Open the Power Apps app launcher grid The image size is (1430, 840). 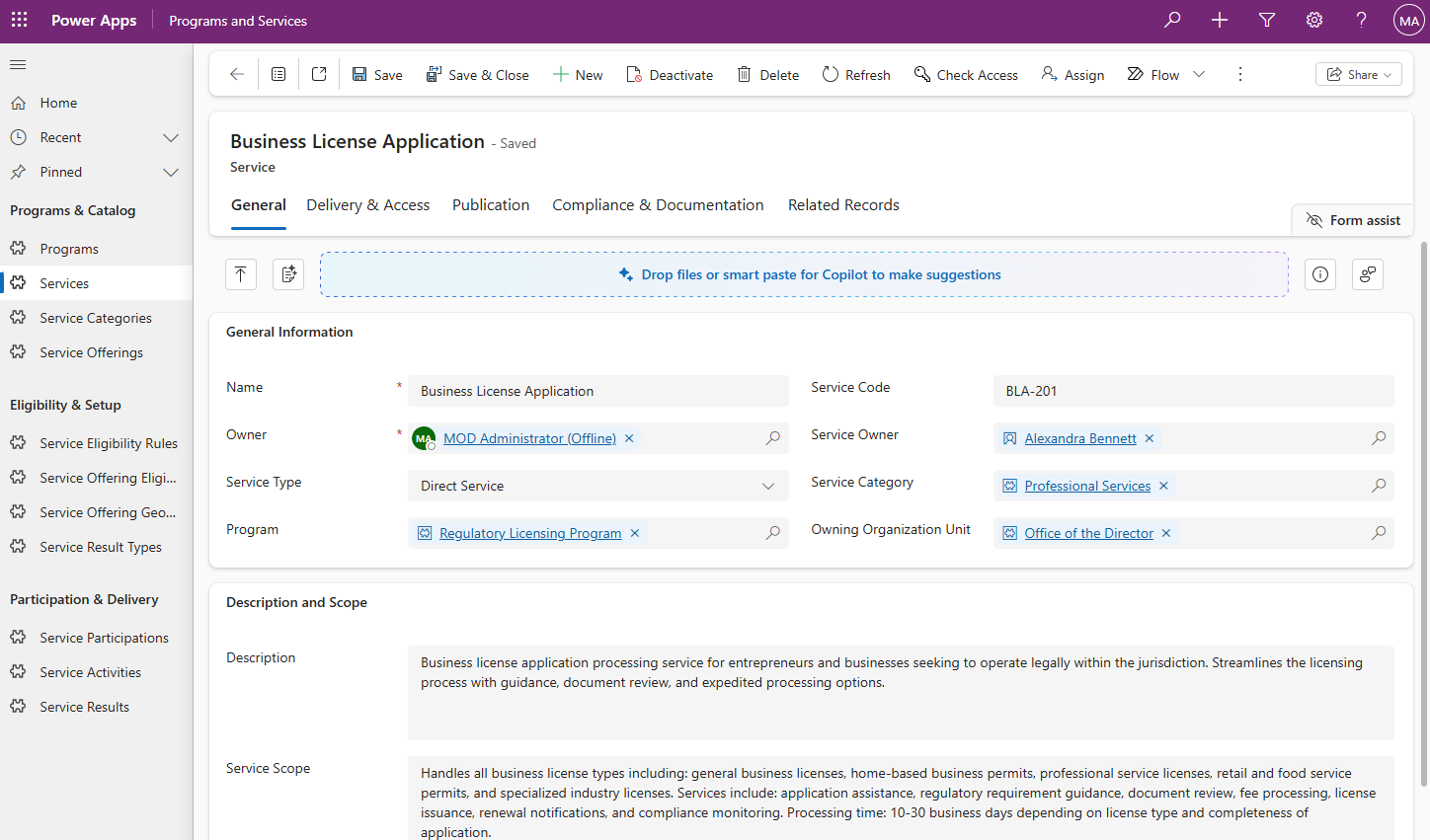(20, 20)
